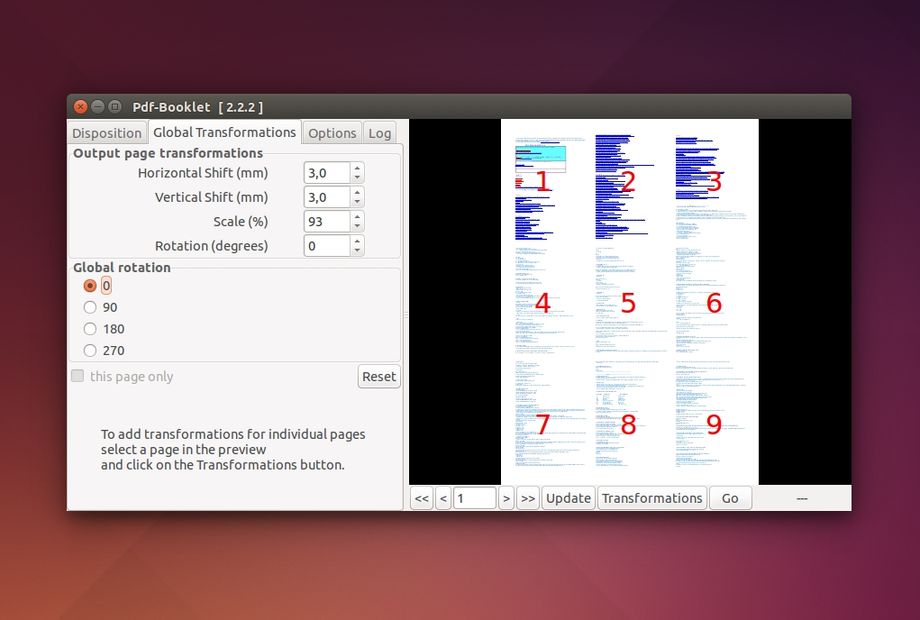Enable the 'this page only' checkbox
Image resolution: width=920 pixels, height=620 pixels.
(78, 376)
